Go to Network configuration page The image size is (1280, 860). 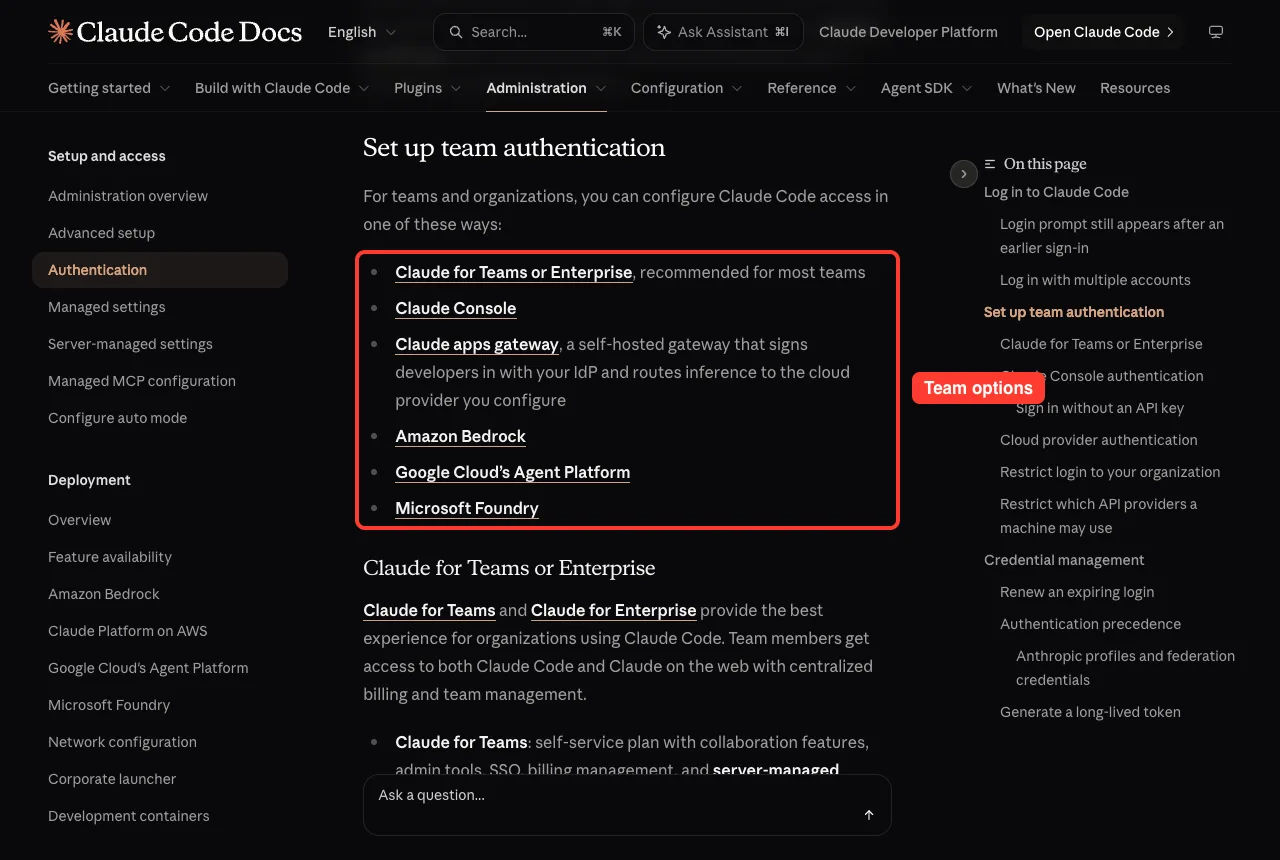pyautogui.click(x=122, y=742)
